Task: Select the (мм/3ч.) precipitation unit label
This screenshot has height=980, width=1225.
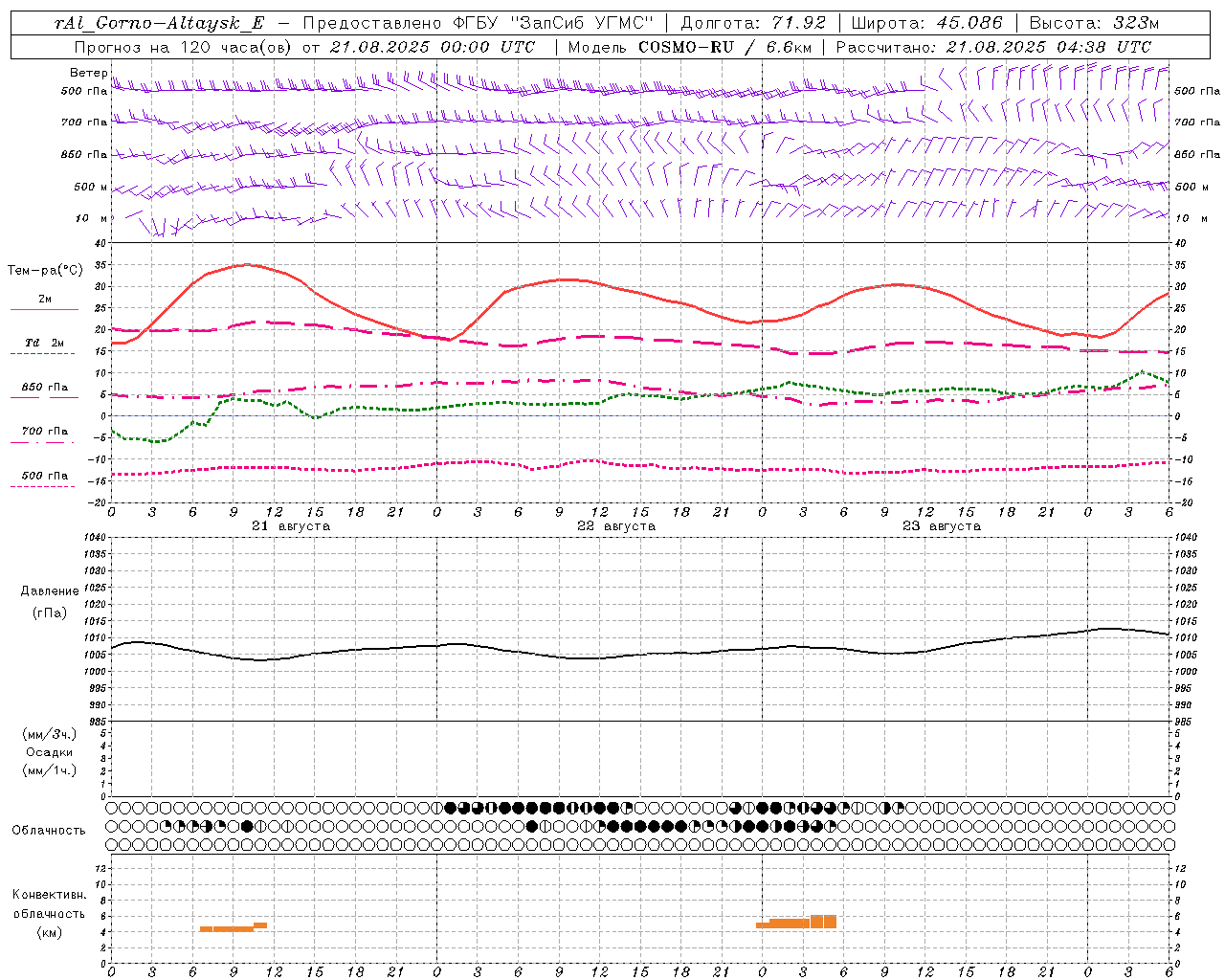Action: [x=50, y=734]
